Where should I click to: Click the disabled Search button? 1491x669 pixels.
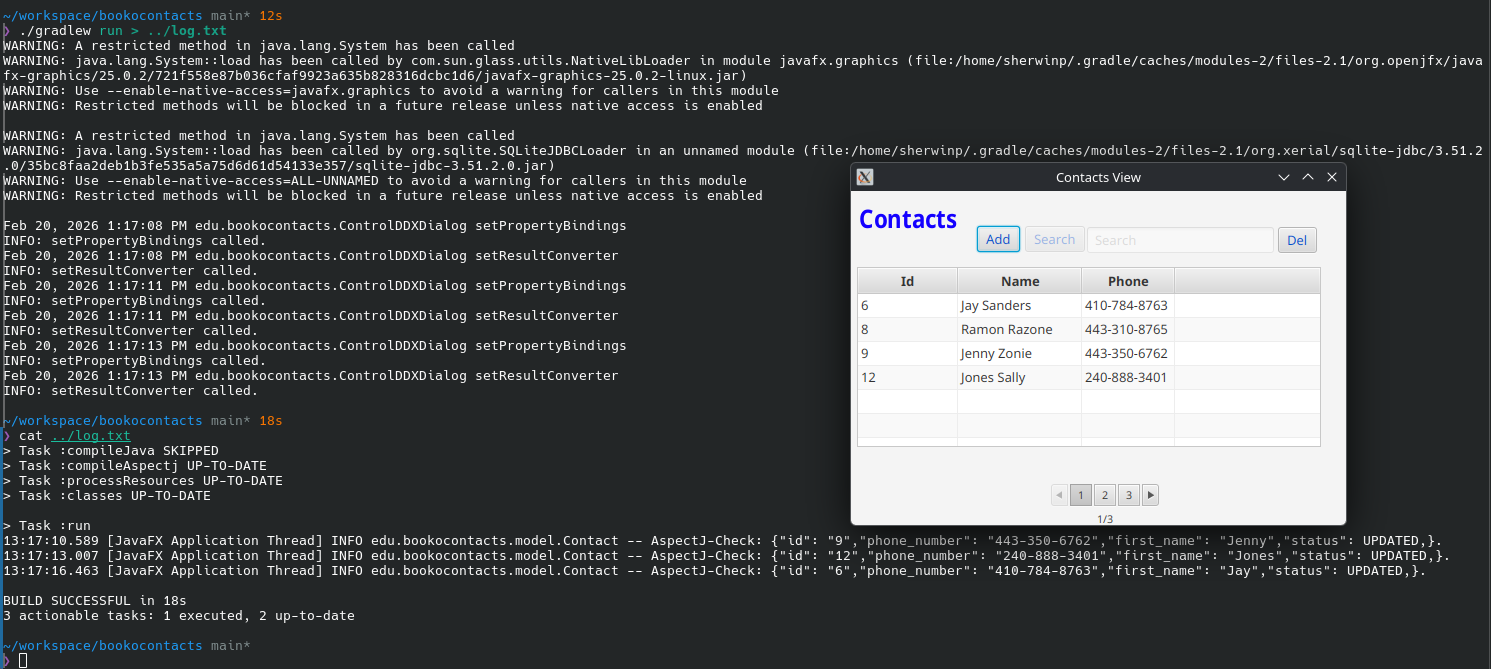tap(1054, 239)
